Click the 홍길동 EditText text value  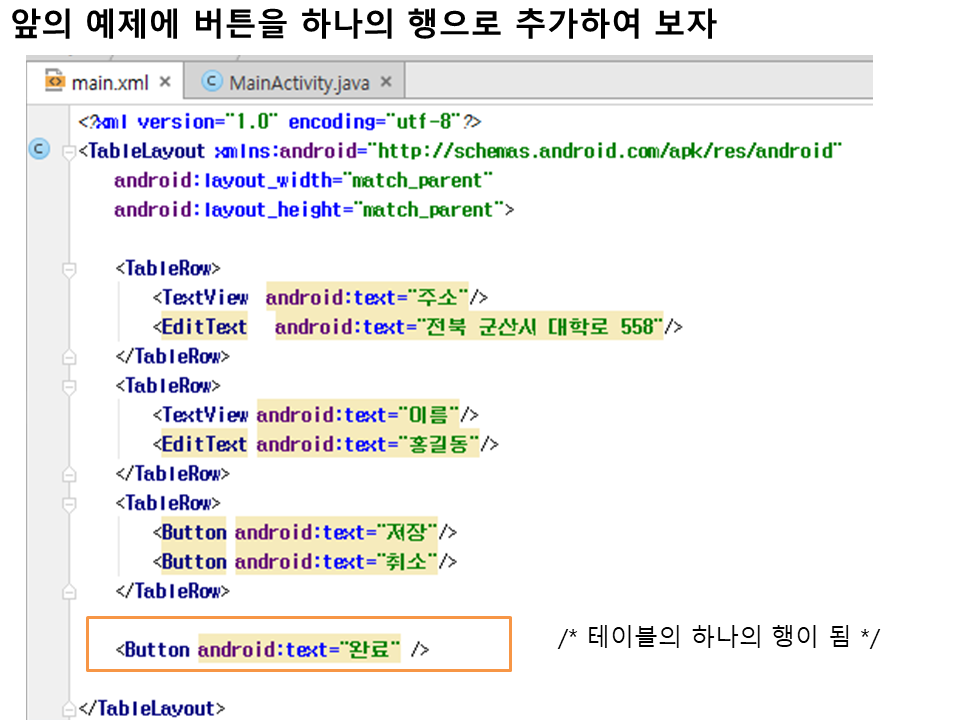tap(440, 444)
